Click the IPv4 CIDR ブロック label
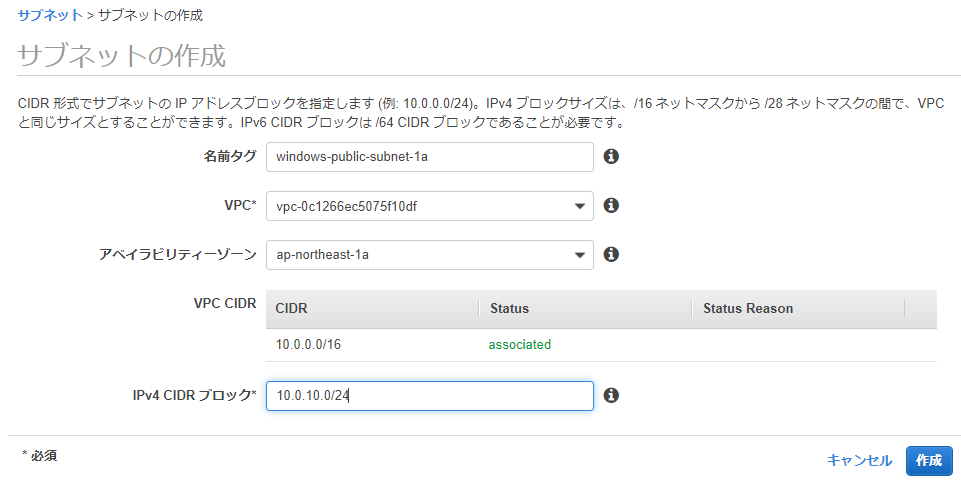Viewport: 961px width, 492px height. tap(194, 395)
